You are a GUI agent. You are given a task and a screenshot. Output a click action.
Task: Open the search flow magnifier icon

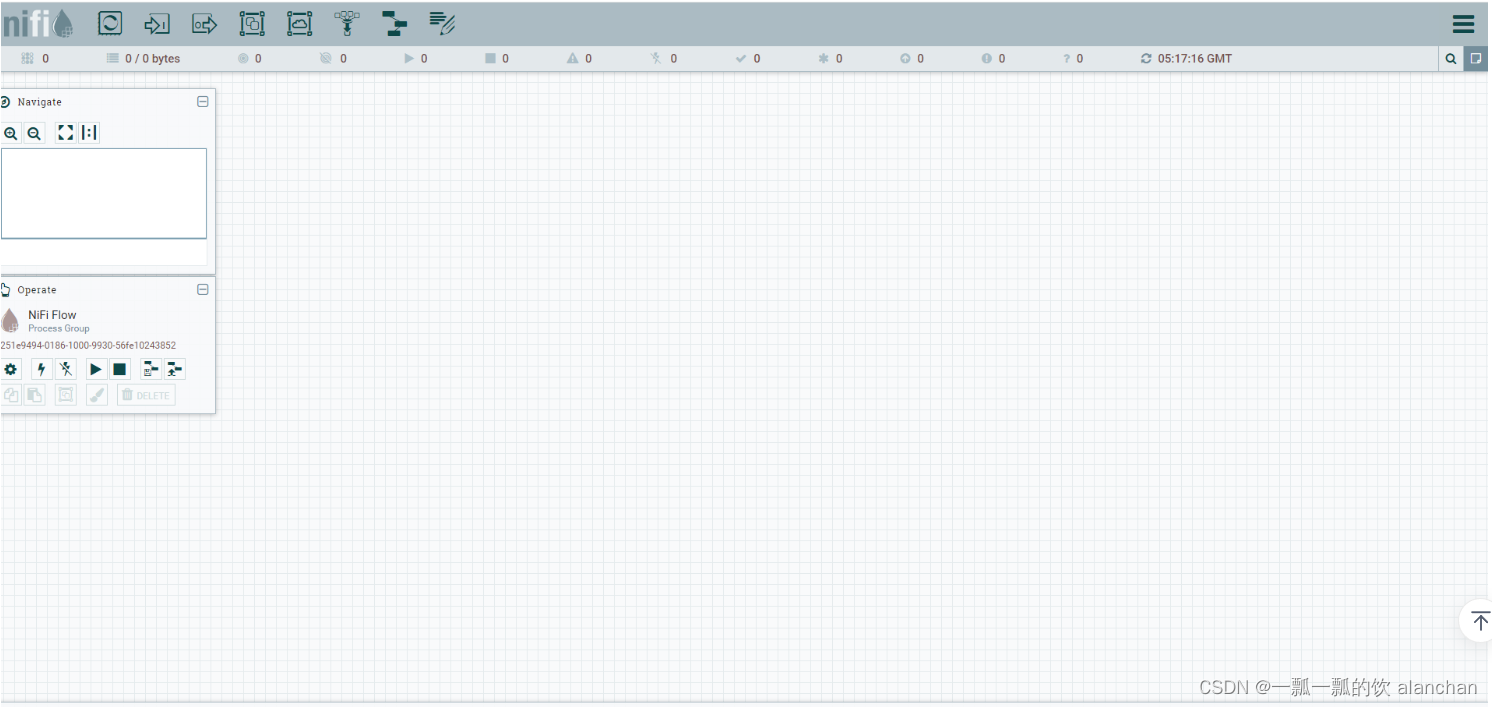pos(1450,59)
